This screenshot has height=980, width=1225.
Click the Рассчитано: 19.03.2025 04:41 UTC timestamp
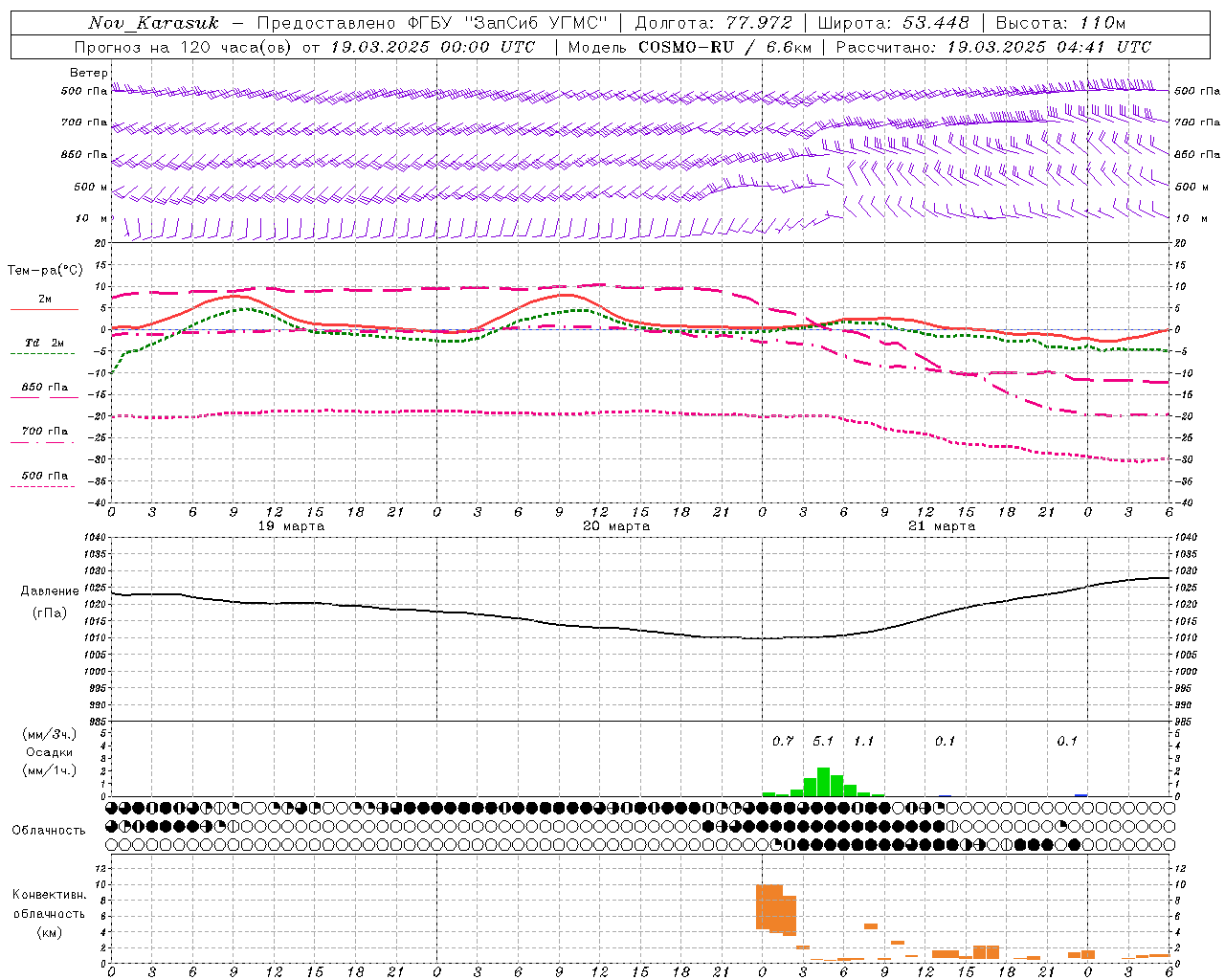[x=993, y=47]
